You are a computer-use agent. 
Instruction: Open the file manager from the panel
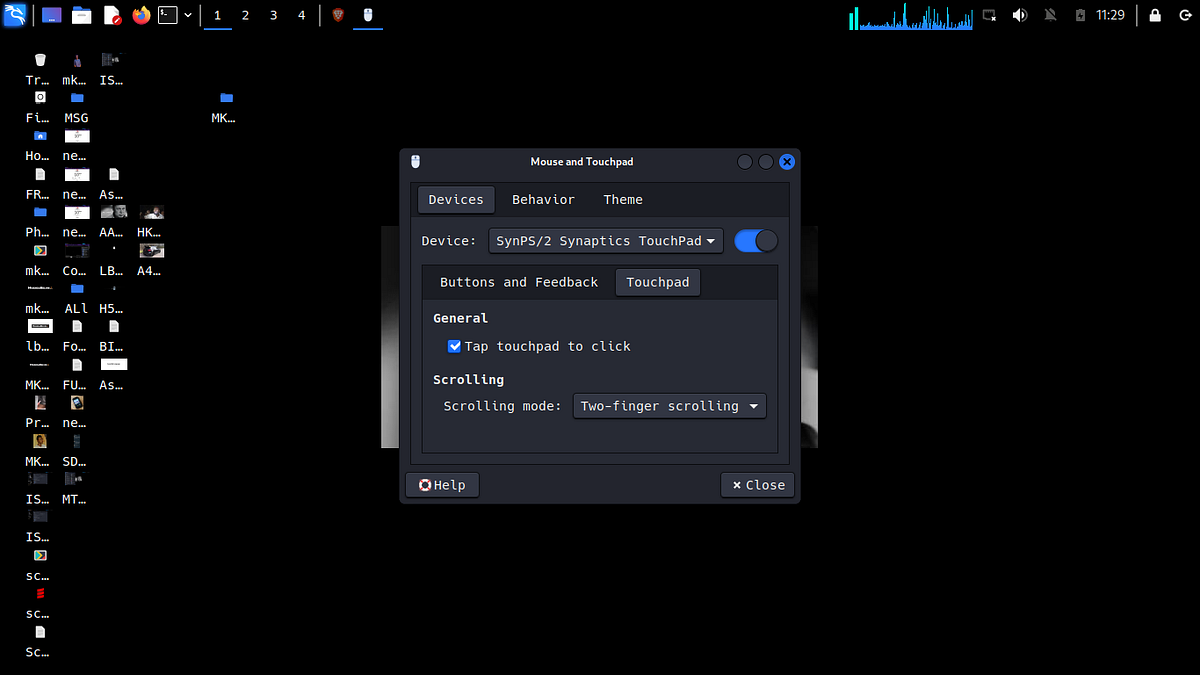click(82, 15)
